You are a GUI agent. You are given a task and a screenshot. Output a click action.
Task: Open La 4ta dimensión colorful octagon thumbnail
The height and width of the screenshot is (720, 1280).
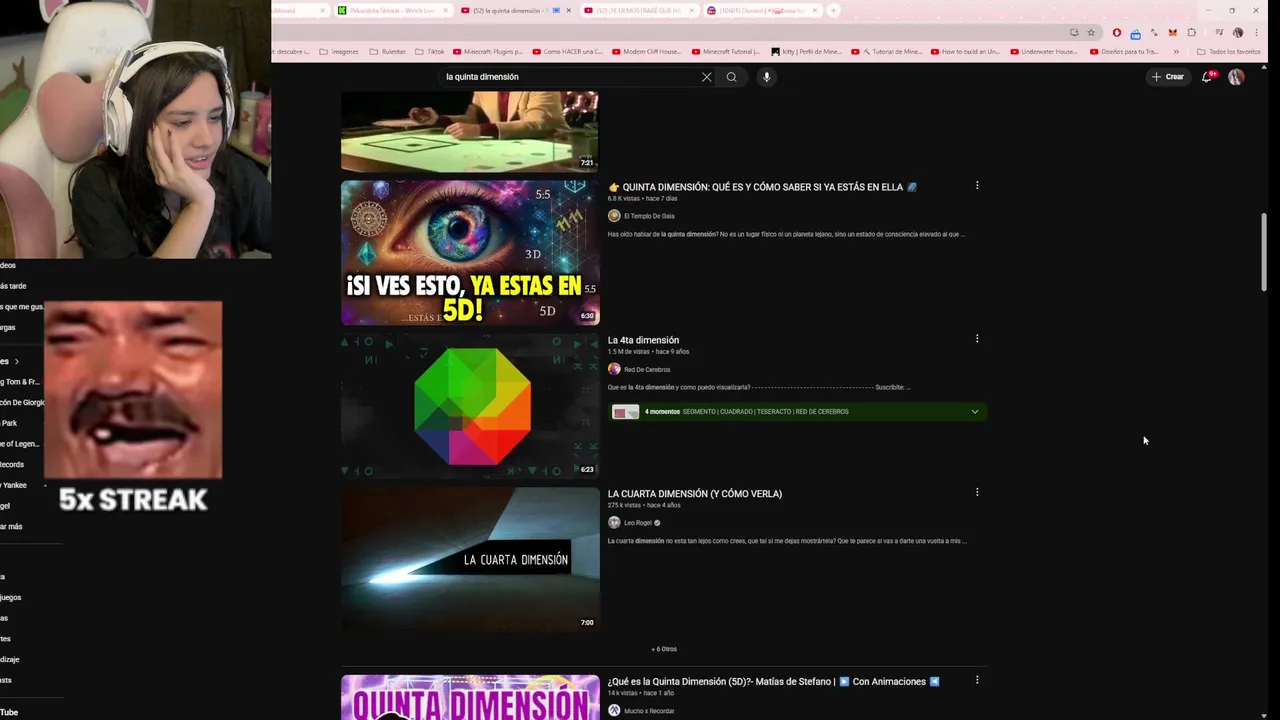(x=470, y=405)
